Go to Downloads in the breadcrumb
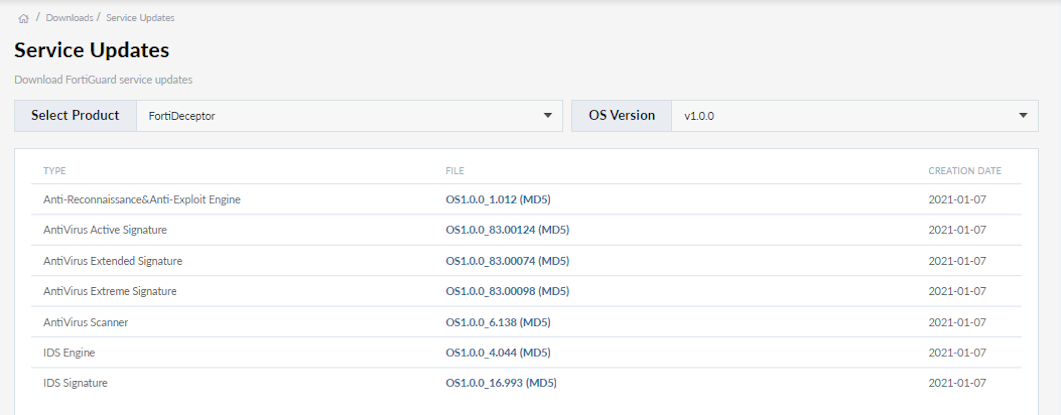The image size is (1061, 415). tap(69, 18)
